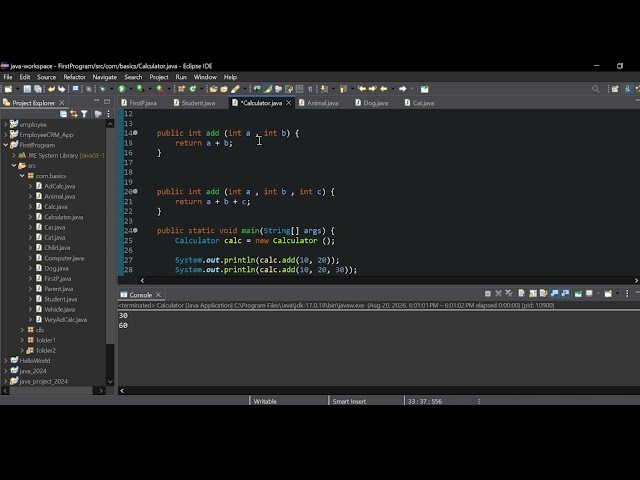Click the Smart Insert status bar entry
This screenshot has height=480, width=640.
point(349,401)
